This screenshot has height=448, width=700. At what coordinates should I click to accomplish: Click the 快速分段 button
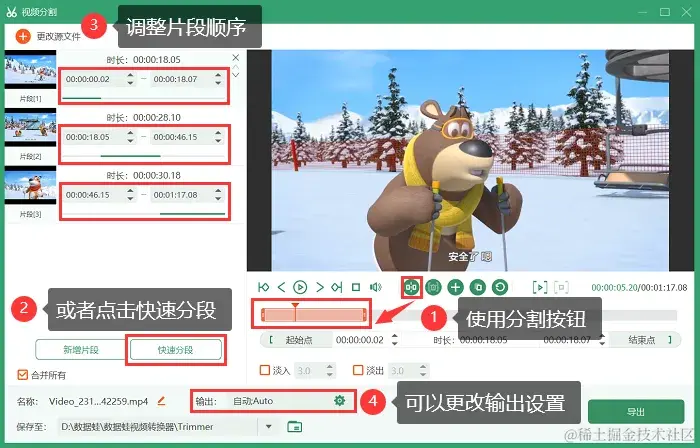tap(175, 350)
